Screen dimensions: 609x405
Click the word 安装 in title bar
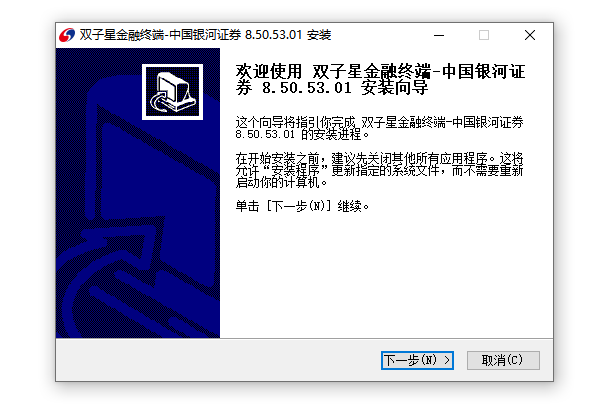319,35
